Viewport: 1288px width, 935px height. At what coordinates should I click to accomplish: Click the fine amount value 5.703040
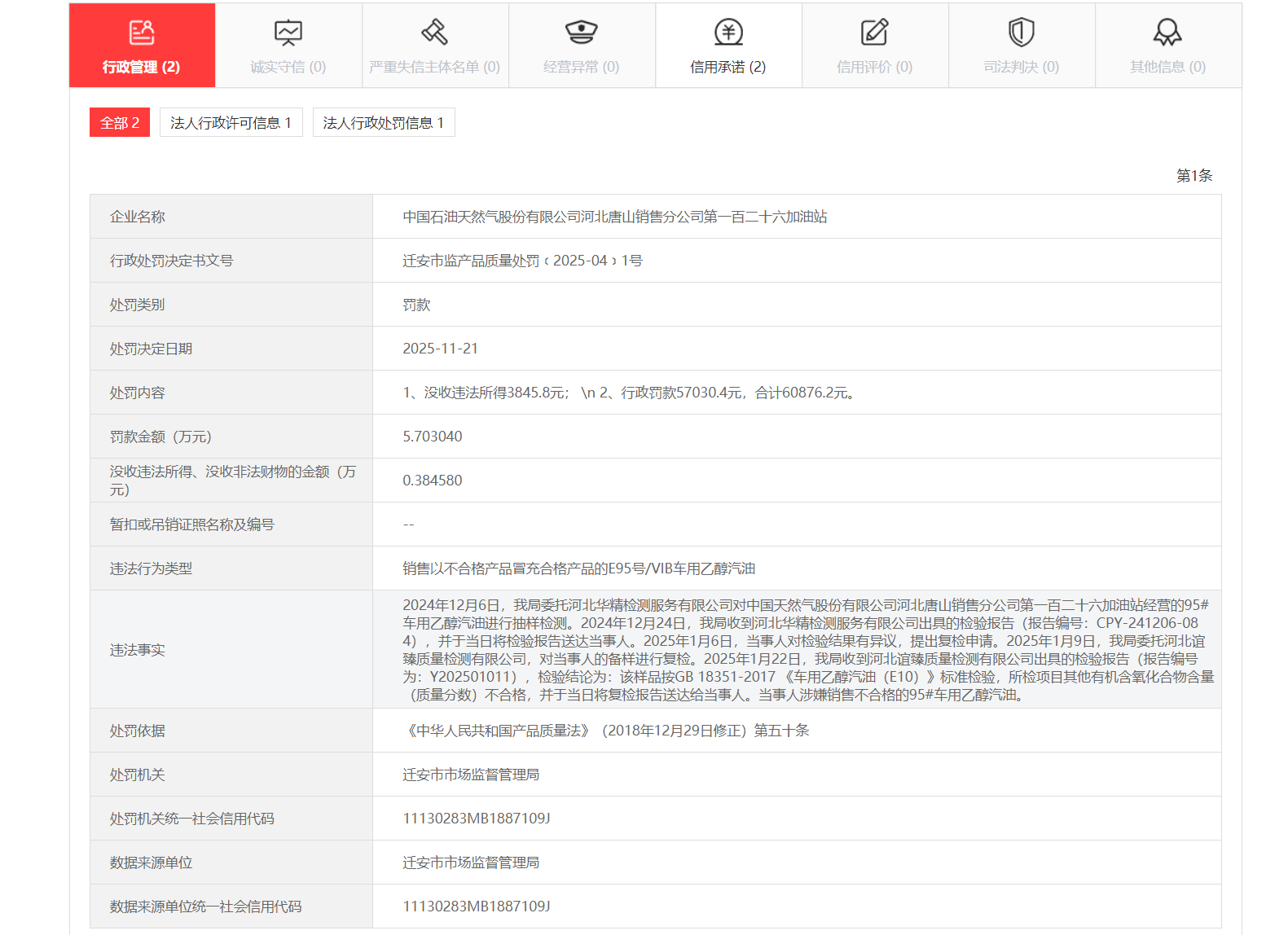432,437
